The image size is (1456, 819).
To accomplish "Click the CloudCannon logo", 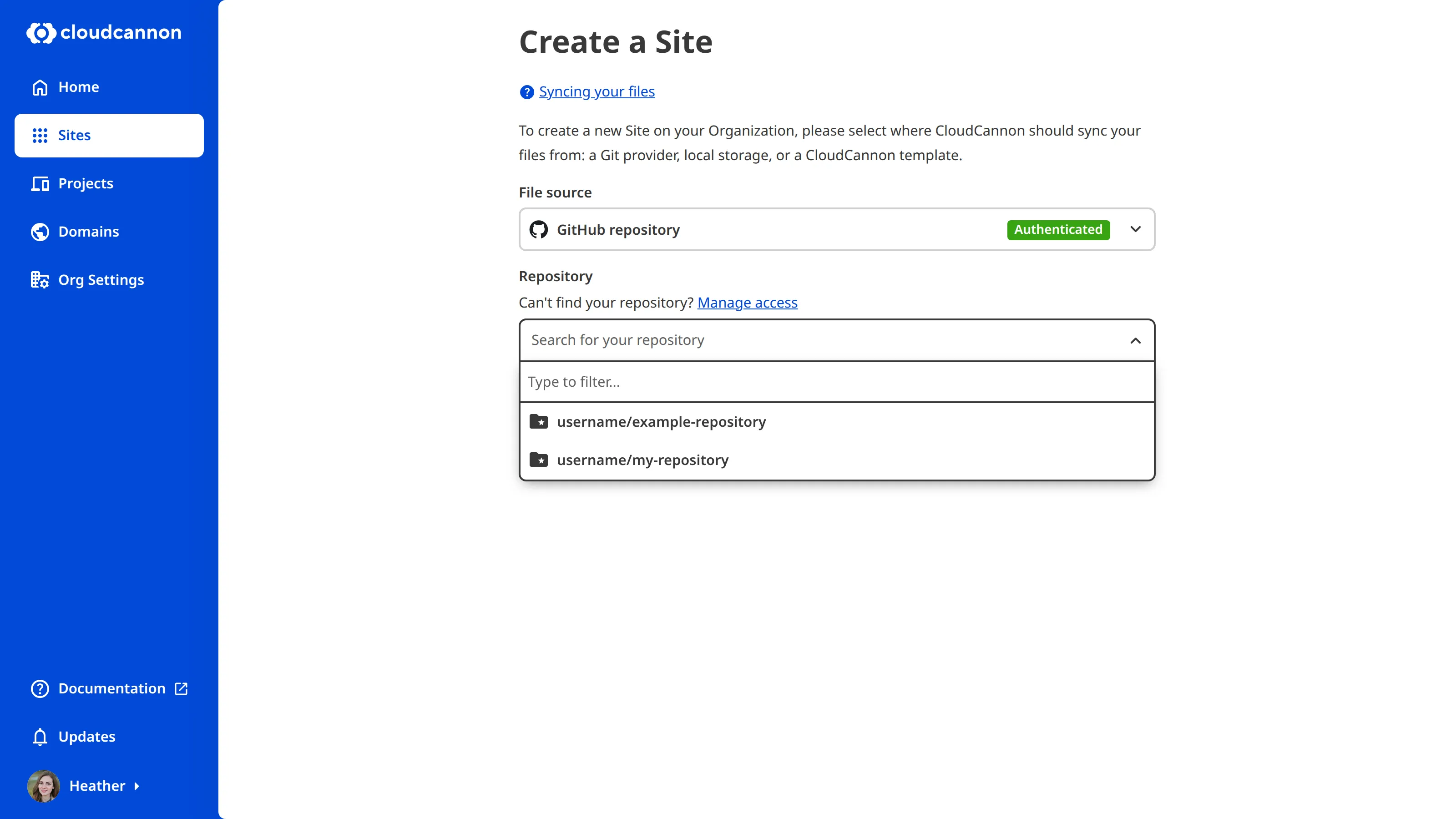I will pos(104,32).
